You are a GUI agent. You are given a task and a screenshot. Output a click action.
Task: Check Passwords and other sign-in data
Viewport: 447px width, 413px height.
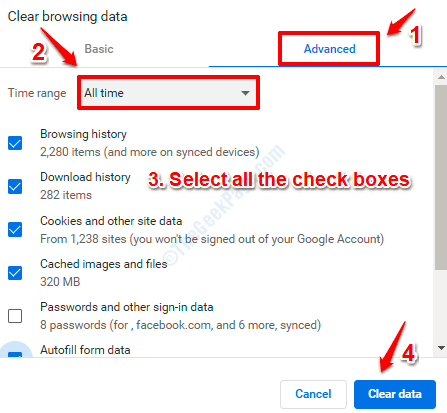(15, 316)
